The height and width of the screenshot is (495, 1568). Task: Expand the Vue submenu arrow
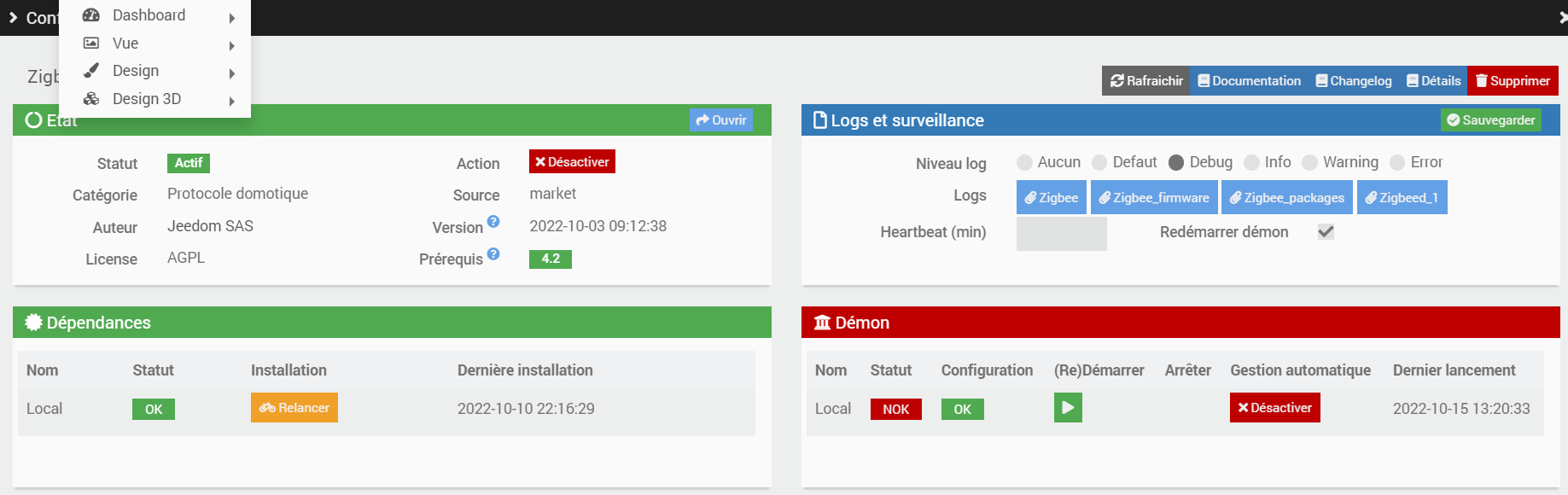tap(232, 46)
